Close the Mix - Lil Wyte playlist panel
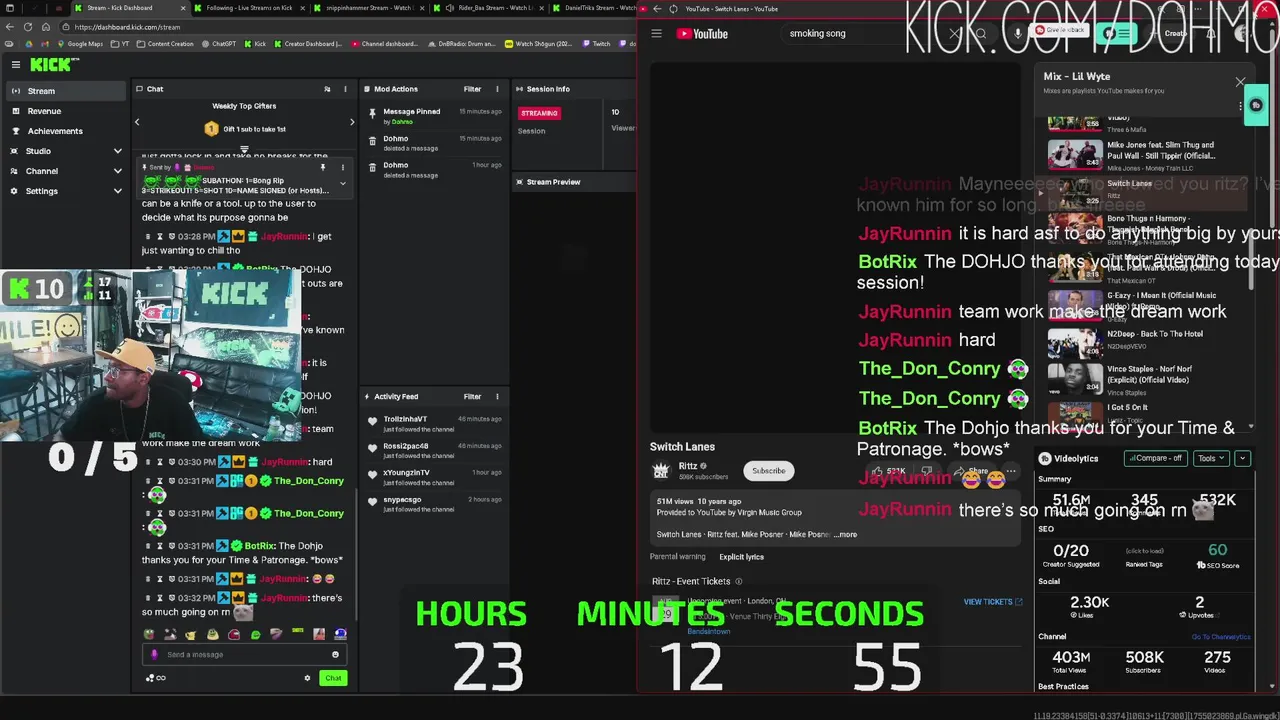 pos(1240,82)
